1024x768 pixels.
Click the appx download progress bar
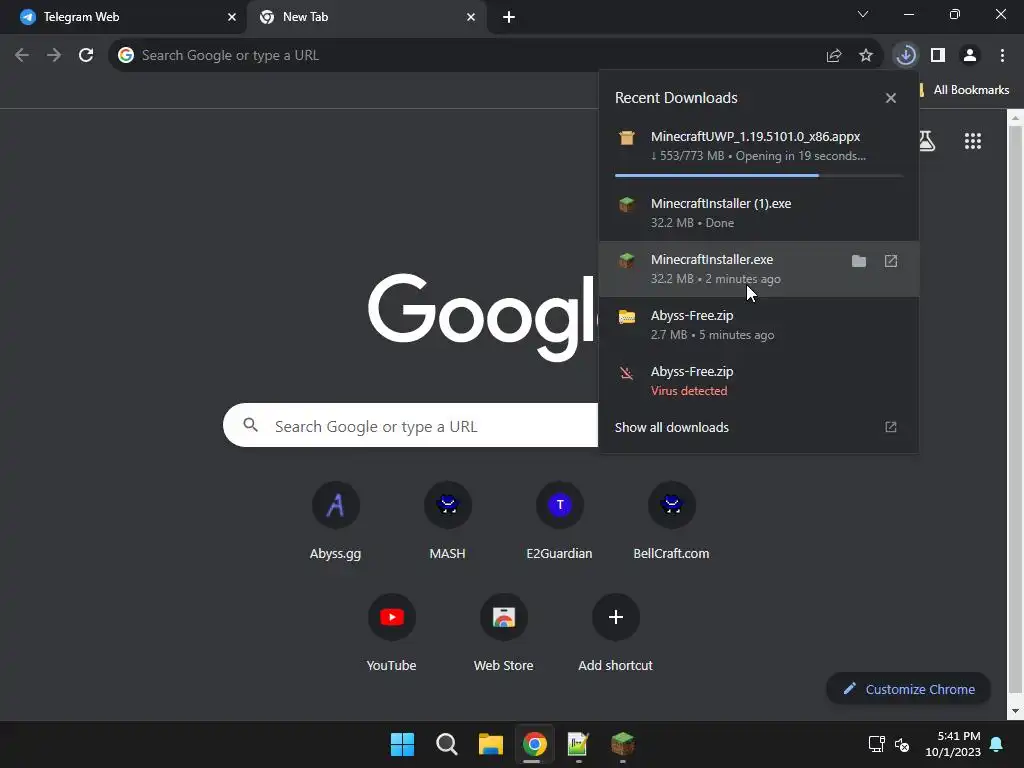tap(758, 175)
